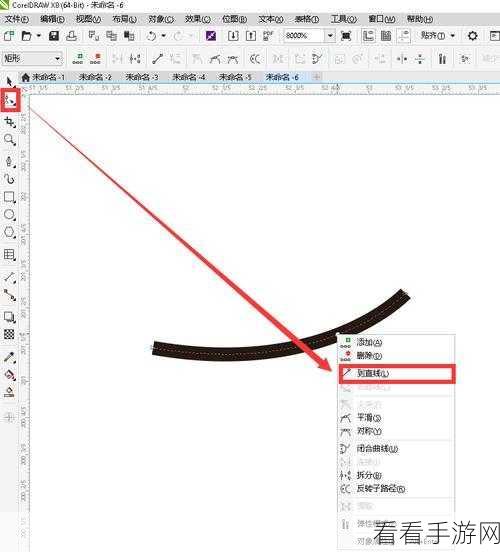Image resolution: width=500 pixels, height=552 pixels.
Task: Open the 效果 menu
Action: tap(198, 19)
